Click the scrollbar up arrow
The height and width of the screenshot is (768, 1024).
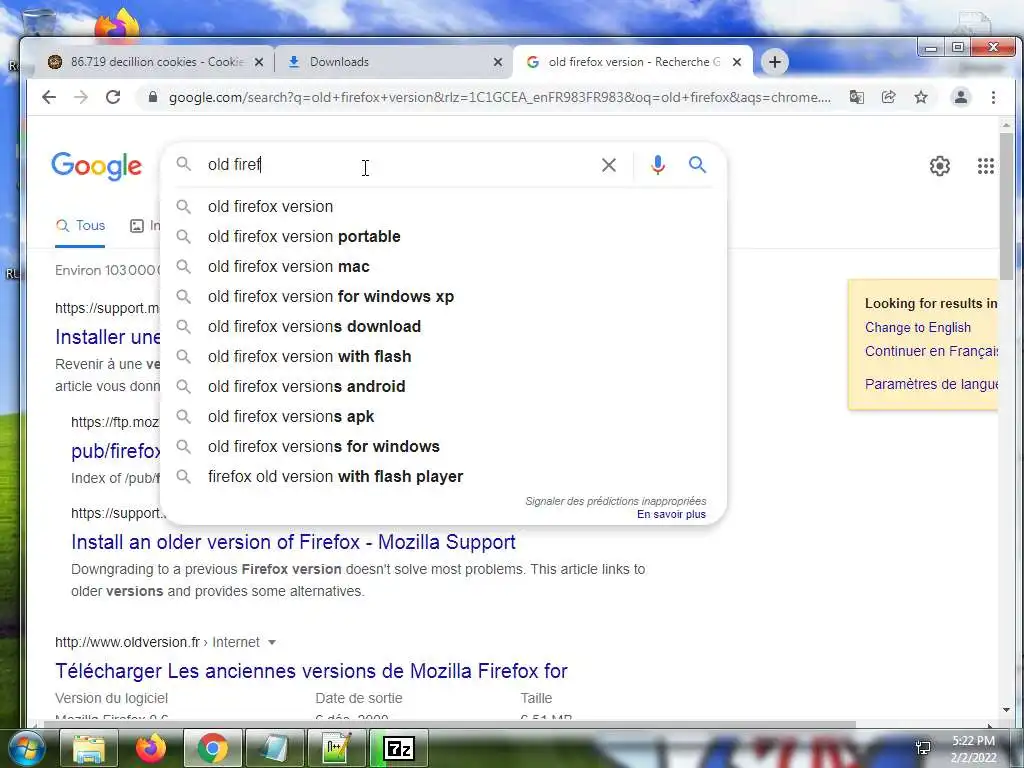[1006, 124]
